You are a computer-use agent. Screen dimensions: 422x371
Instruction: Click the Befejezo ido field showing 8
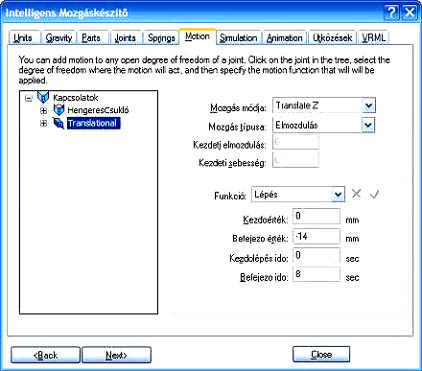click(316, 274)
